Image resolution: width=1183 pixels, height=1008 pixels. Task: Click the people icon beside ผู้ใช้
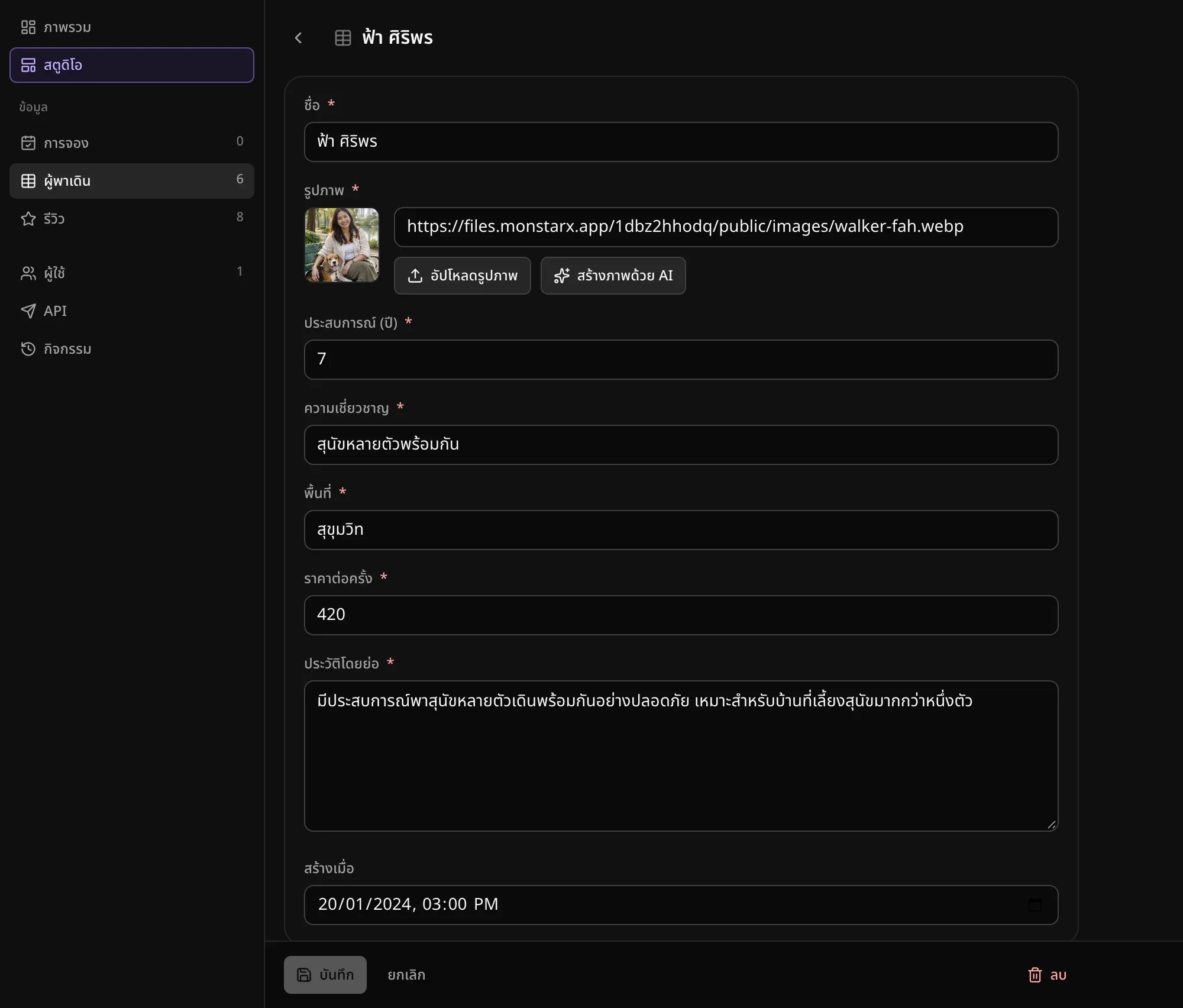pos(28,273)
